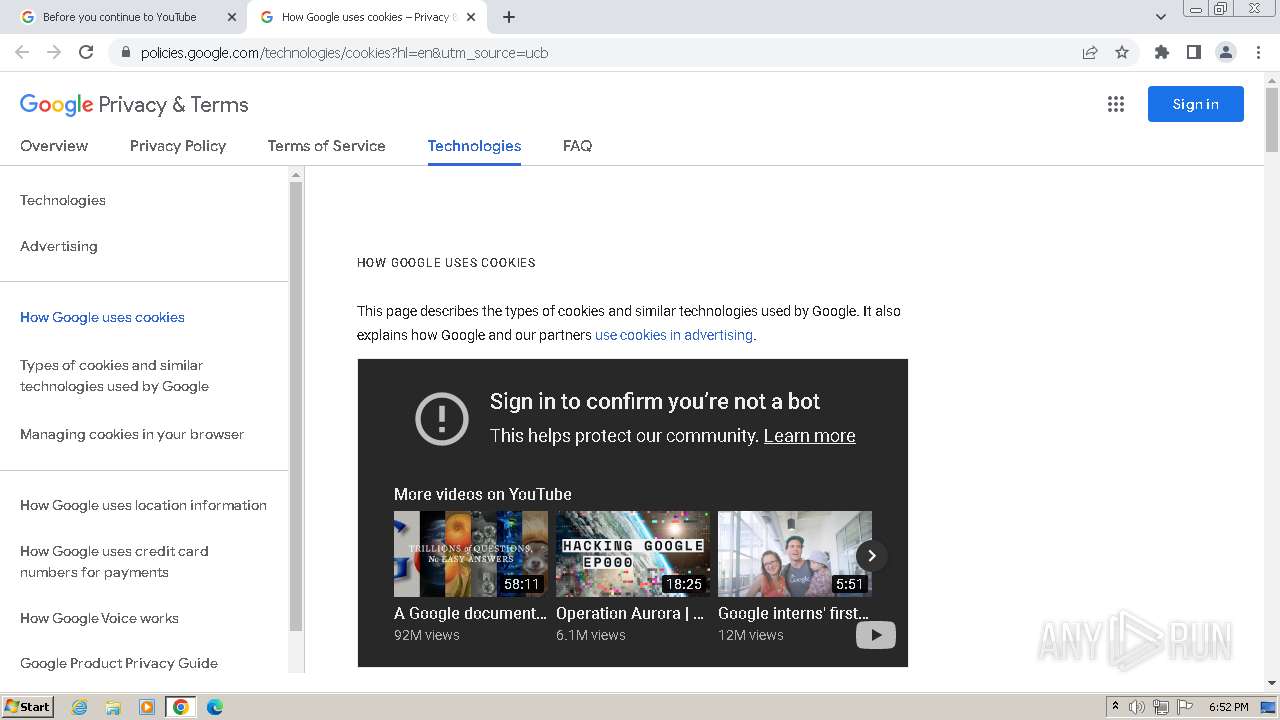Viewport: 1280px width, 720px height.
Task: Open the Extensions puzzle icon
Action: coord(1161,52)
